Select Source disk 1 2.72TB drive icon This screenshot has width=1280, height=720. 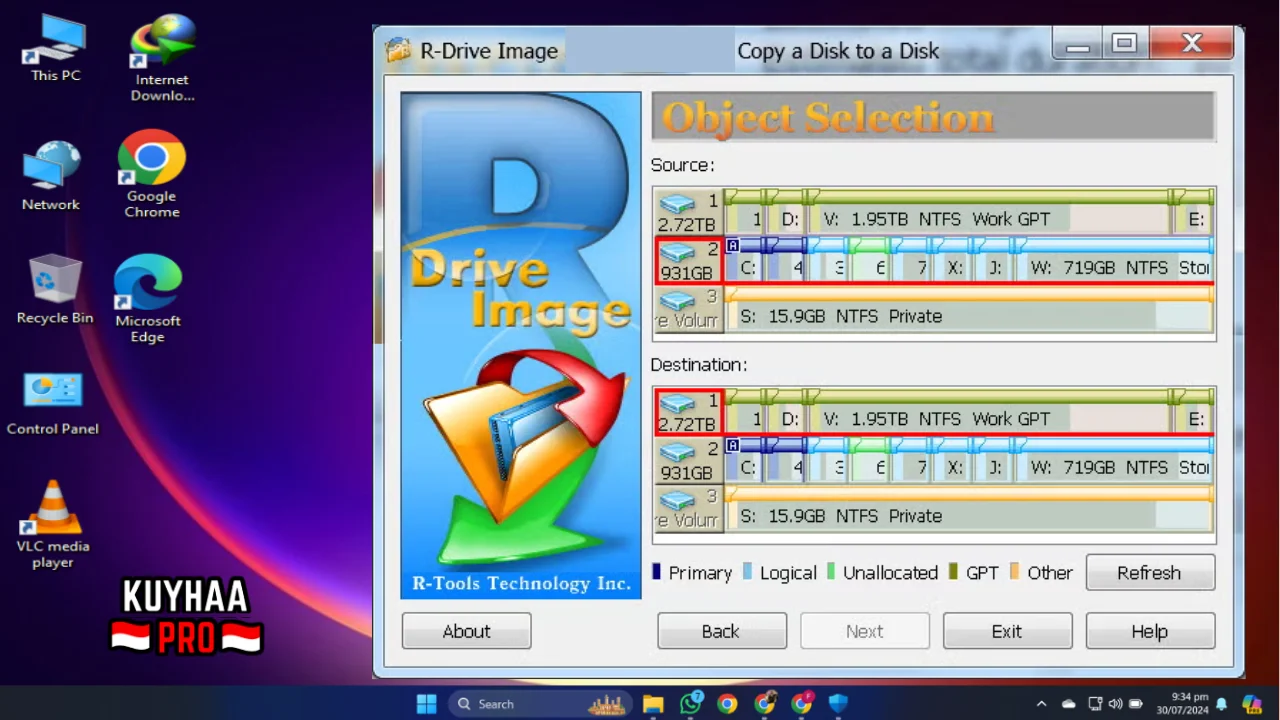pos(688,212)
